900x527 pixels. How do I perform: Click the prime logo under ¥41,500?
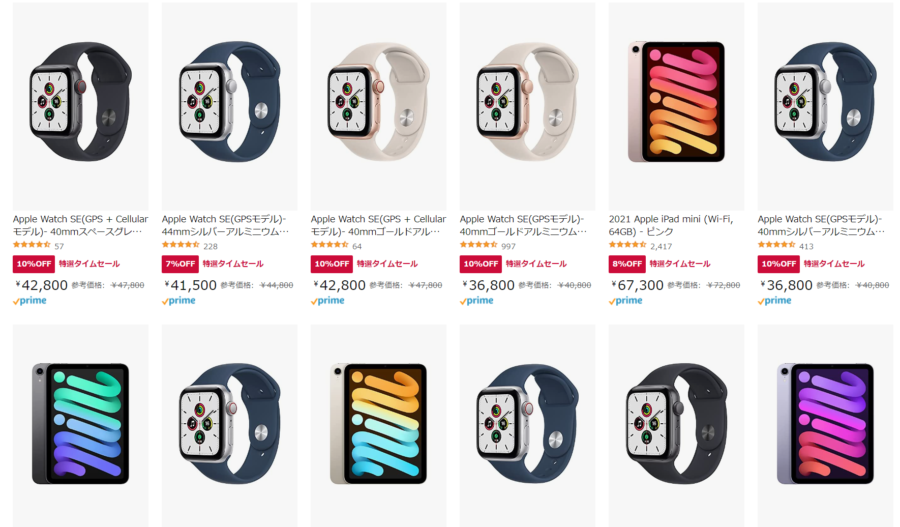coord(179,300)
